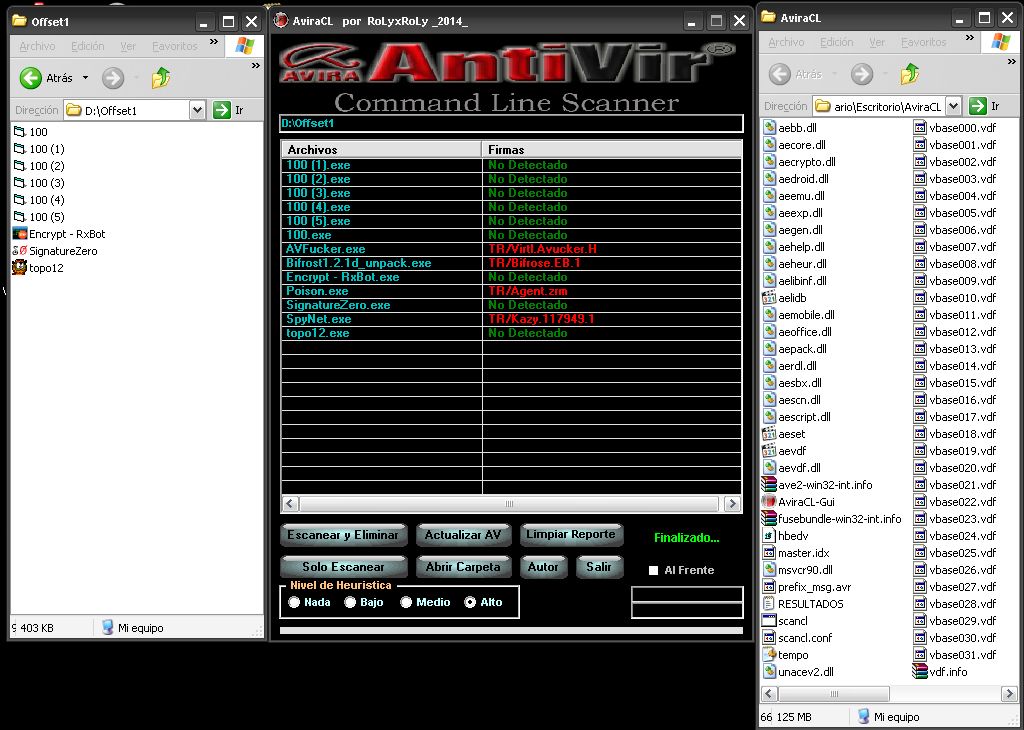This screenshot has width=1024, height=730.
Task: Select the RESULTADOS text file
Action: [803, 604]
